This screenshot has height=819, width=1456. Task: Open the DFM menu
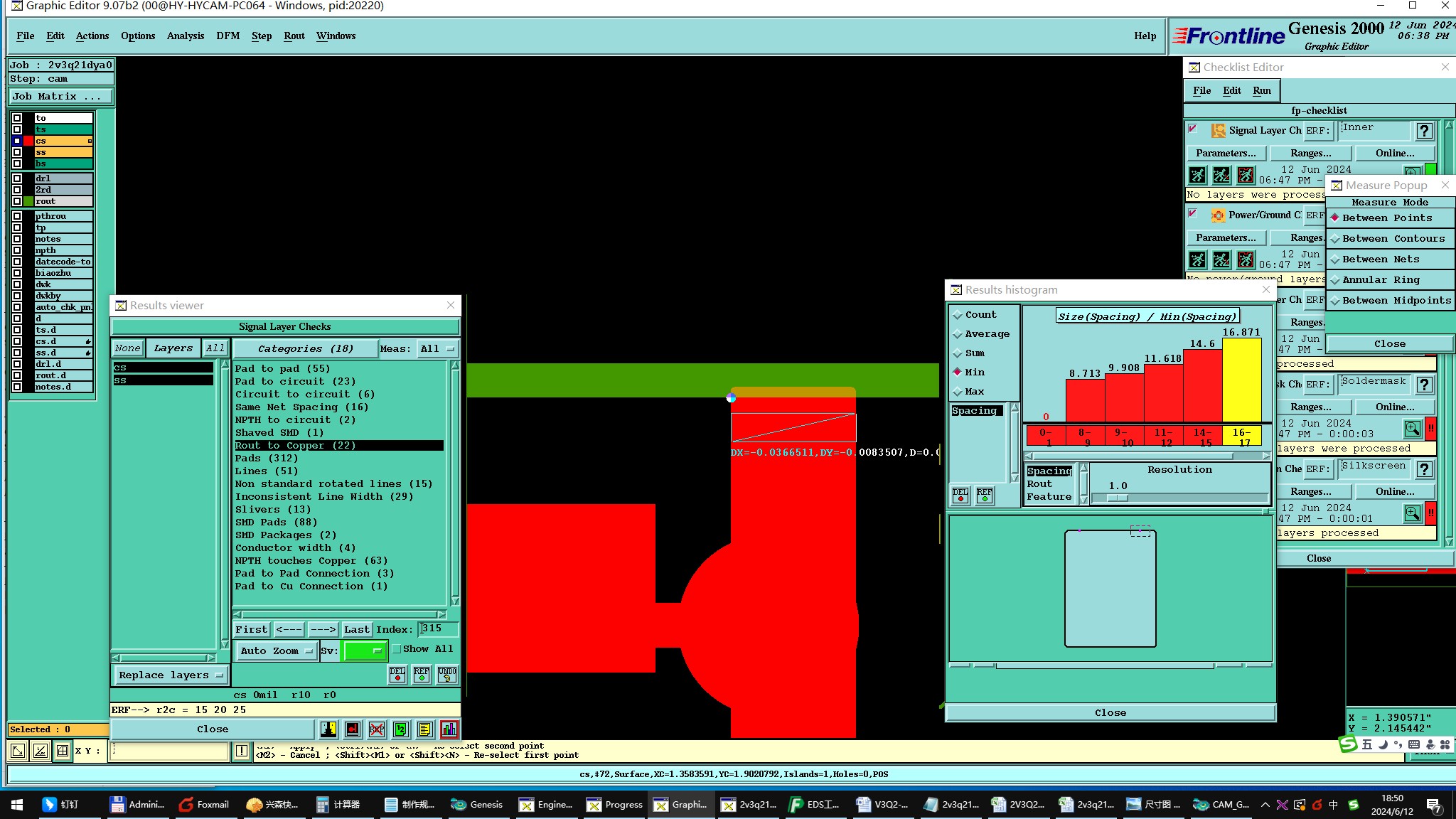coord(227,36)
